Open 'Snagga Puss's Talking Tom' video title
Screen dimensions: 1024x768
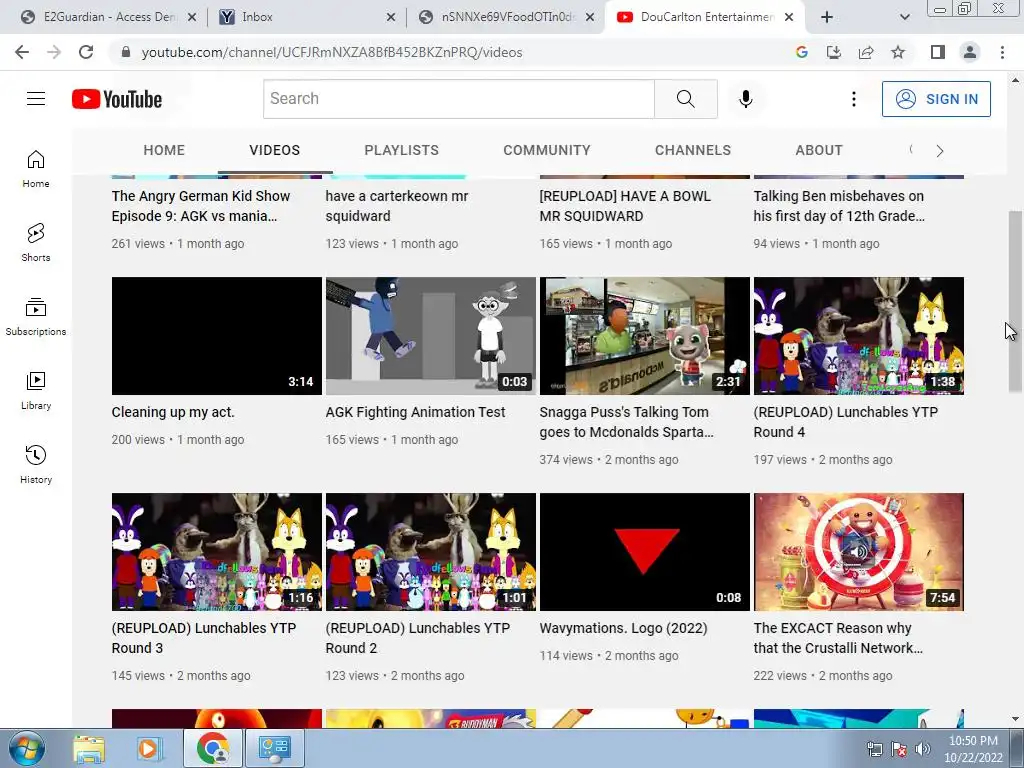(626, 422)
